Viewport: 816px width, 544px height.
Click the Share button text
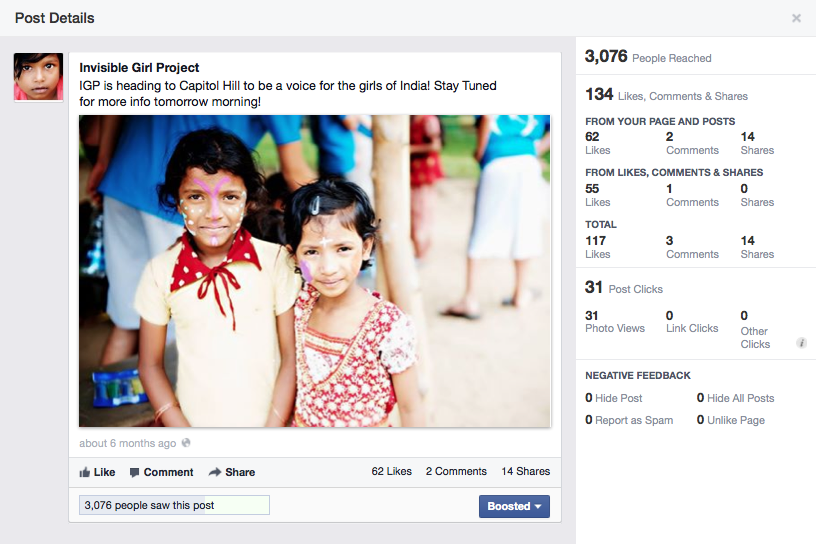[x=240, y=472]
